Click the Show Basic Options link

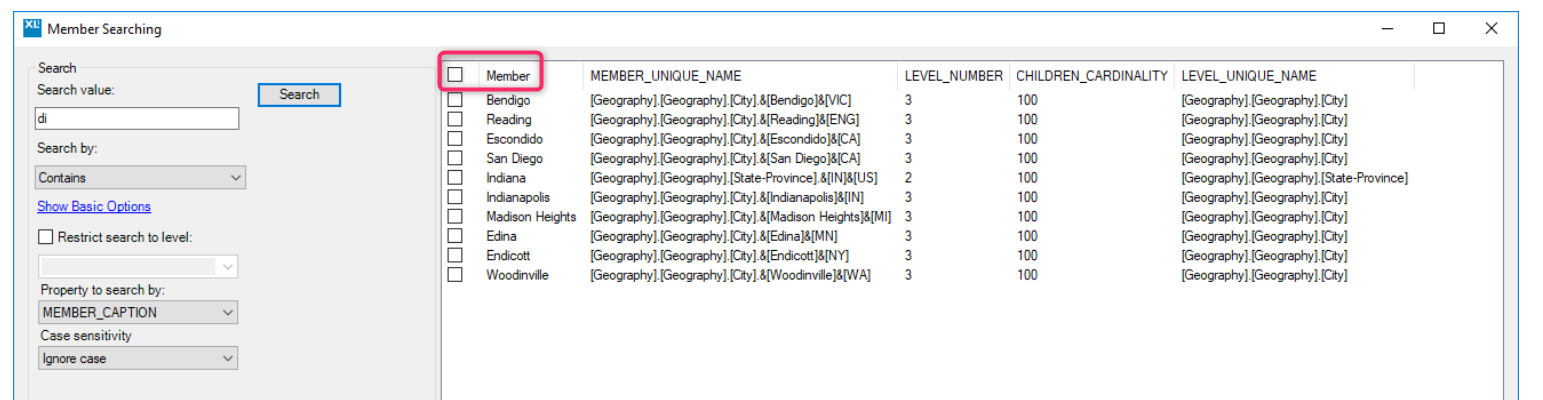(94, 207)
